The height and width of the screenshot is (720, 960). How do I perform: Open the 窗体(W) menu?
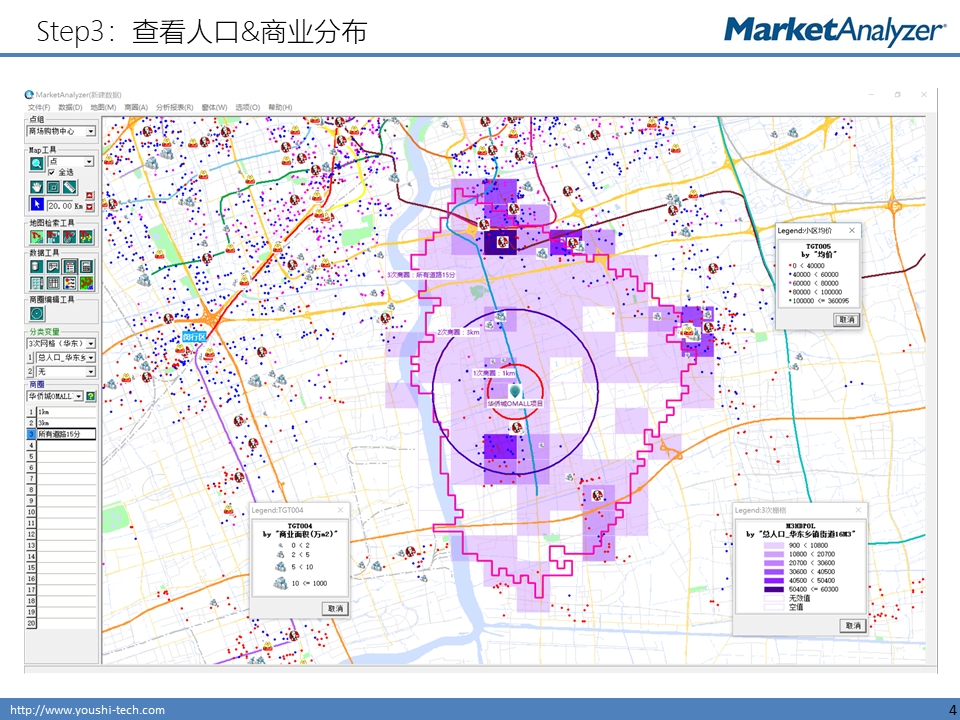point(214,108)
